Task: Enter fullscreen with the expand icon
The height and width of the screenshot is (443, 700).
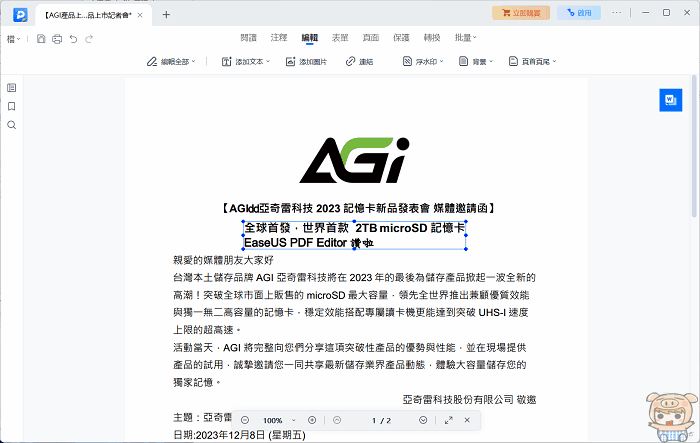Action: point(449,420)
